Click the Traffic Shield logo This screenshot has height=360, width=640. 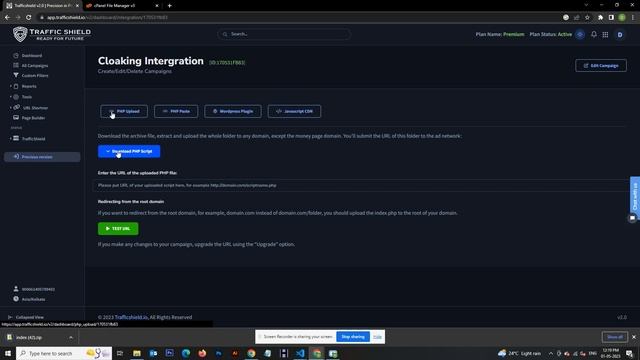coord(52,34)
